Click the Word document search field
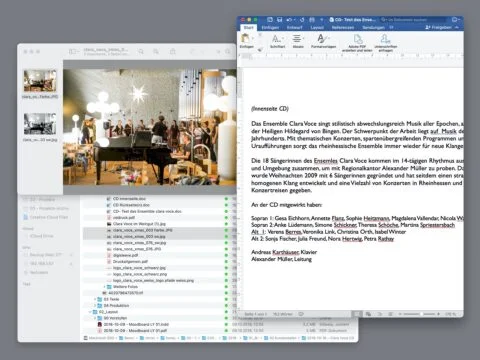The width and height of the screenshot is (480, 360). tap(412, 20)
